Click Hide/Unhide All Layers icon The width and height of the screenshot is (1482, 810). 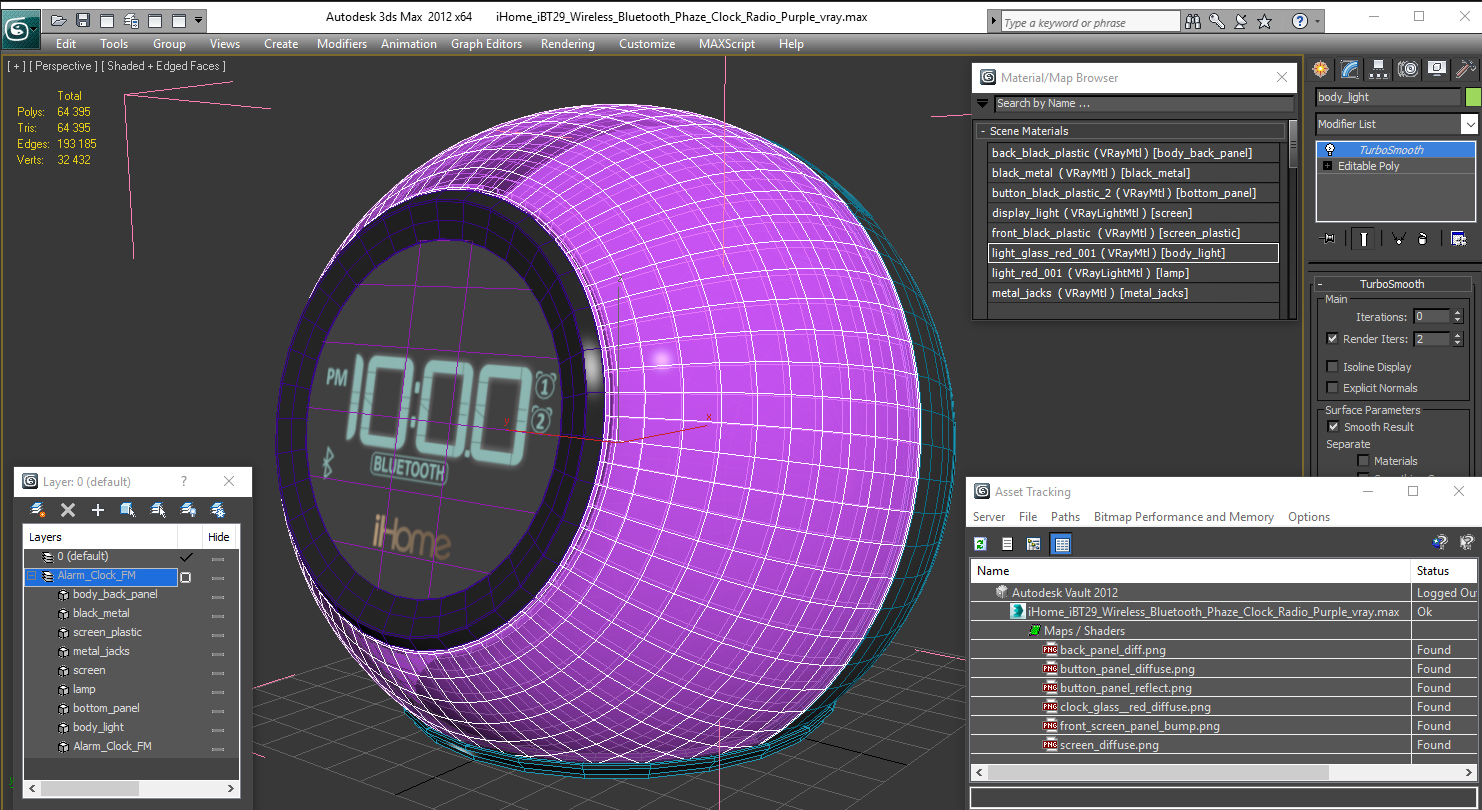tap(188, 510)
